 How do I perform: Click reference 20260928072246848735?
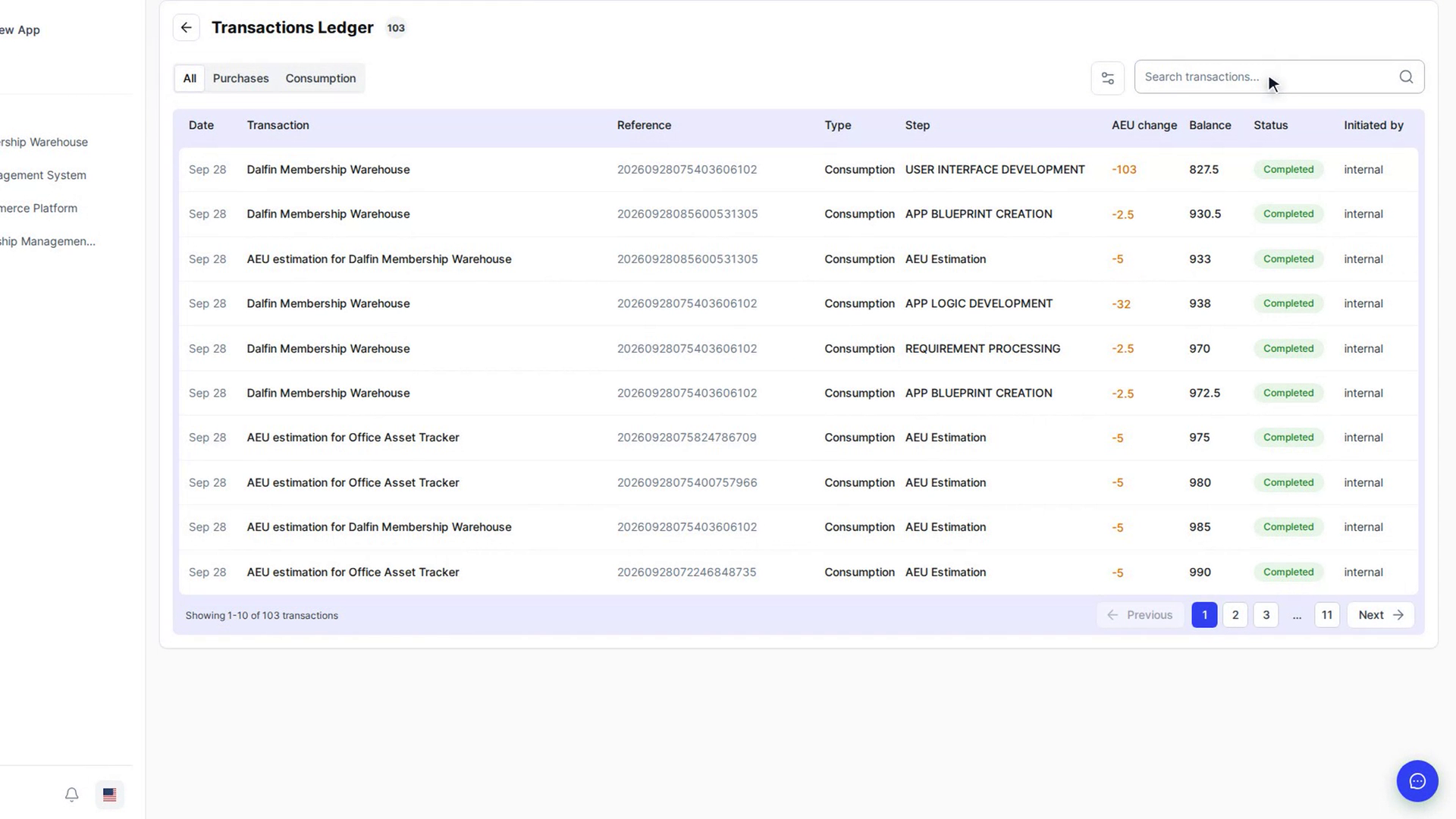coord(686,572)
